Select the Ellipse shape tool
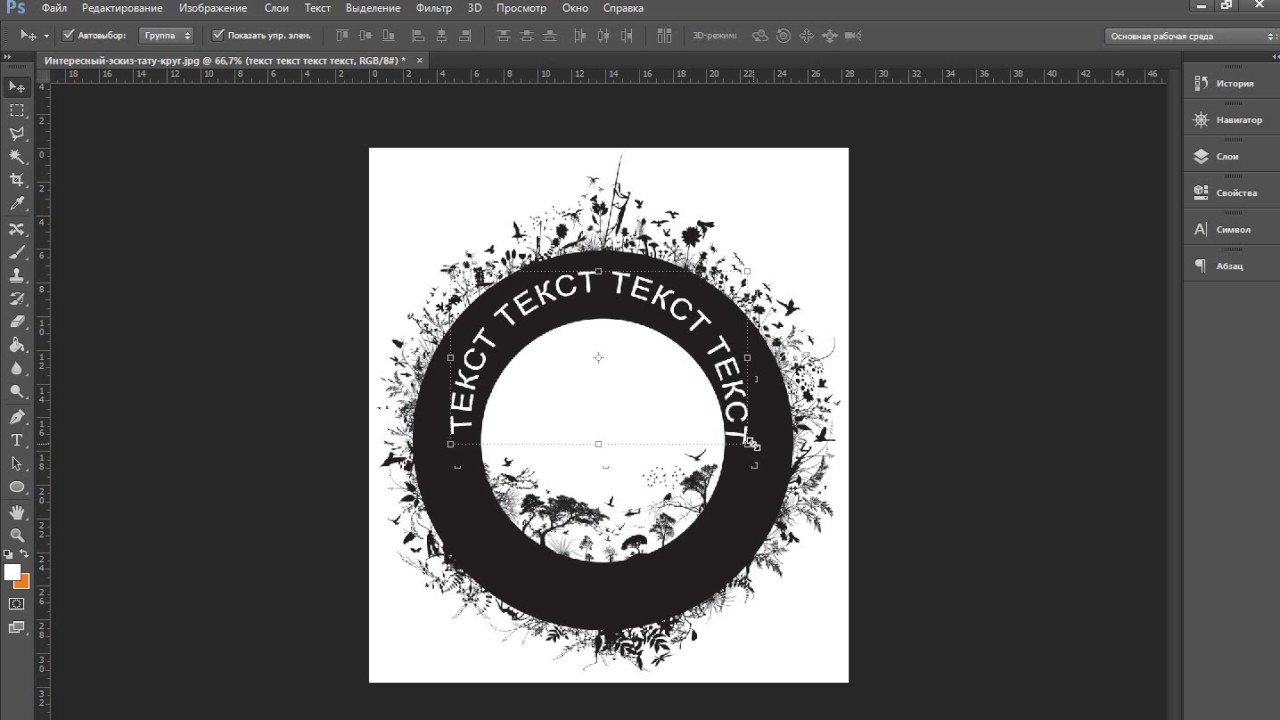This screenshot has width=1280, height=720. tap(17, 487)
